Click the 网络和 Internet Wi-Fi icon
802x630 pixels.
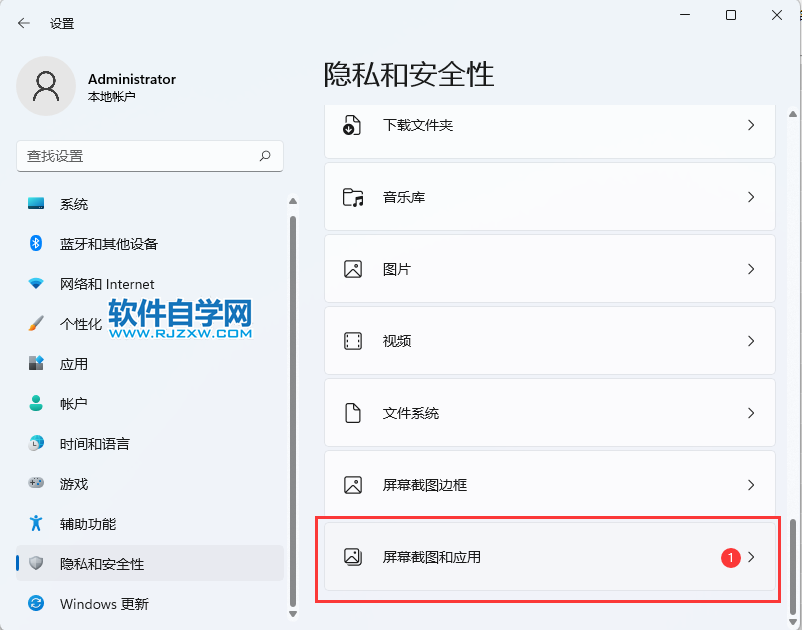[36, 284]
